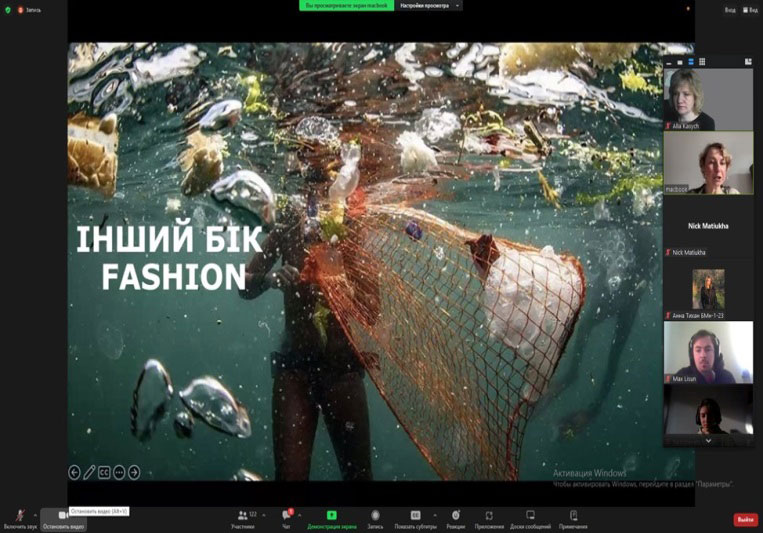Click the red Запись recording indicator

click(x=29, y=10)
